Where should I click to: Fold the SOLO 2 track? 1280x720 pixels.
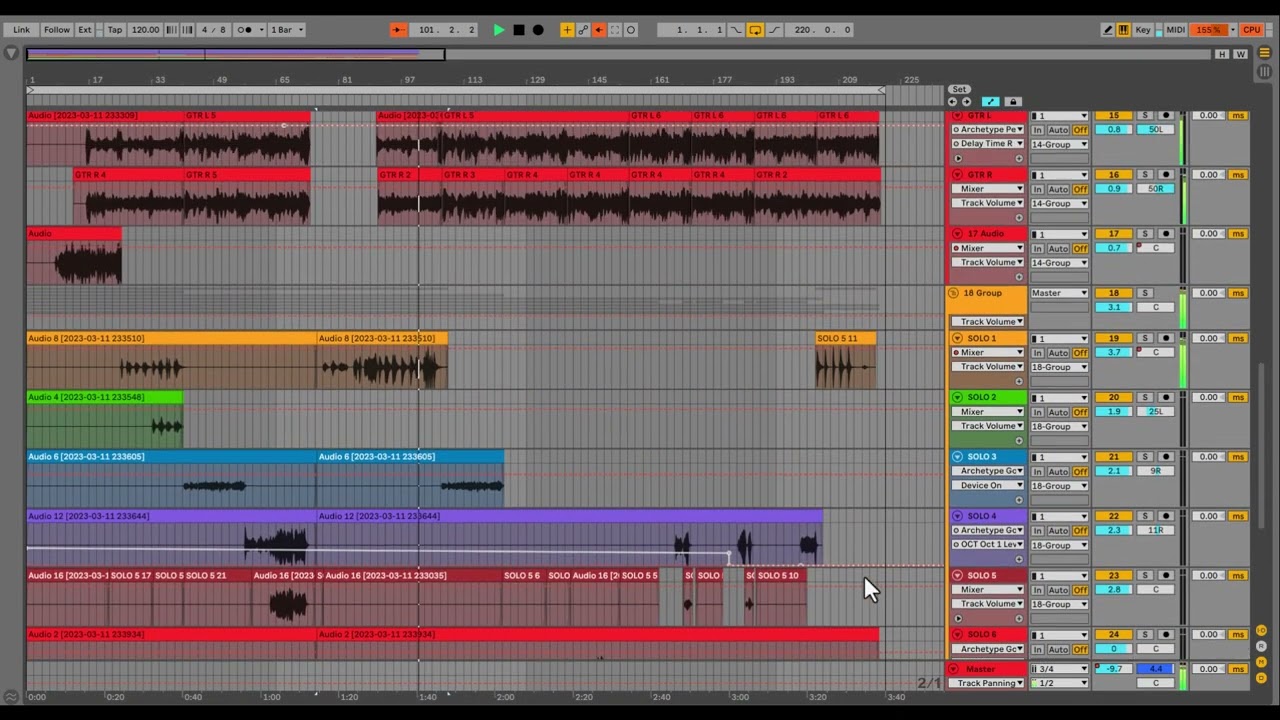click(957, 398)
